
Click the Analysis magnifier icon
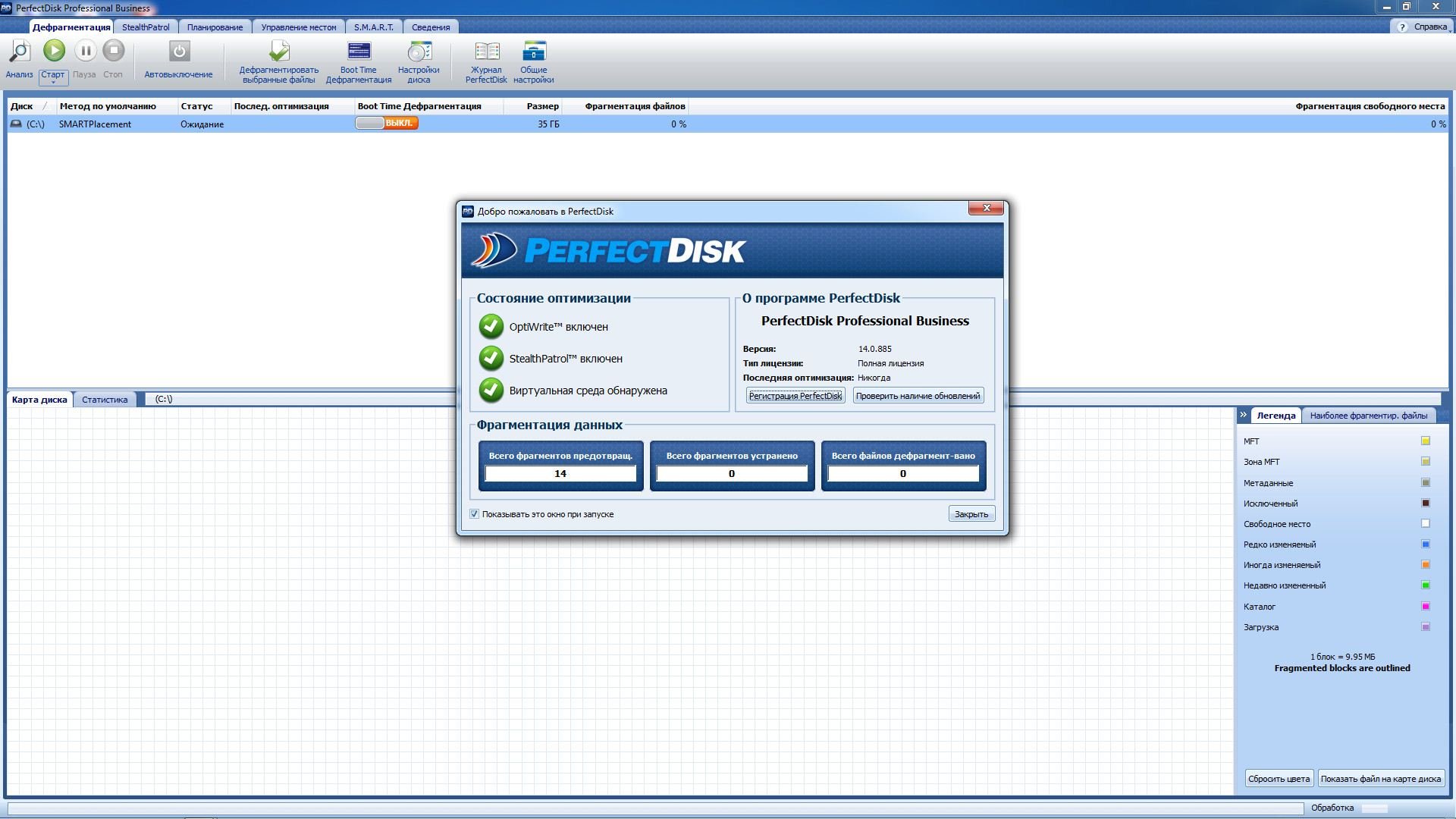coord(19,52)
